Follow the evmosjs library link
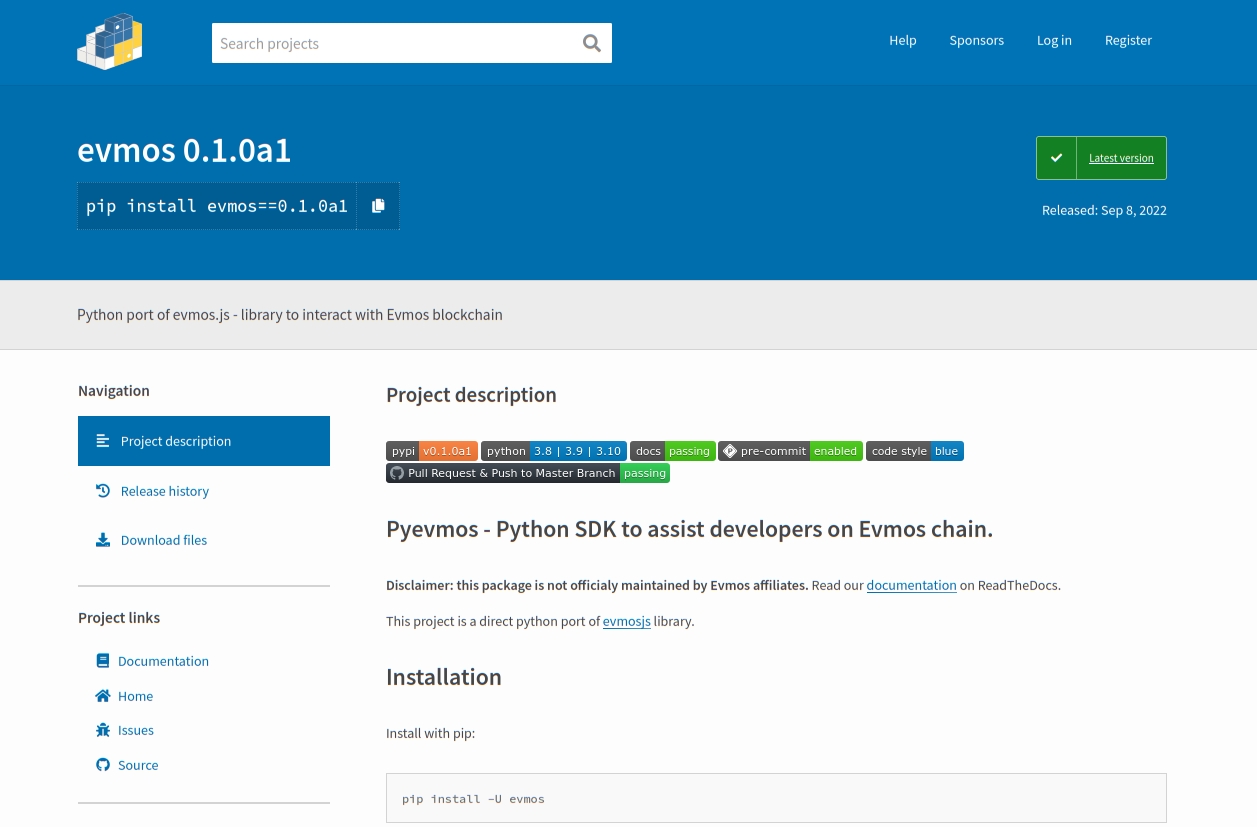Image resolution: width=1257 pixels, height=827 pixels. 626,621
